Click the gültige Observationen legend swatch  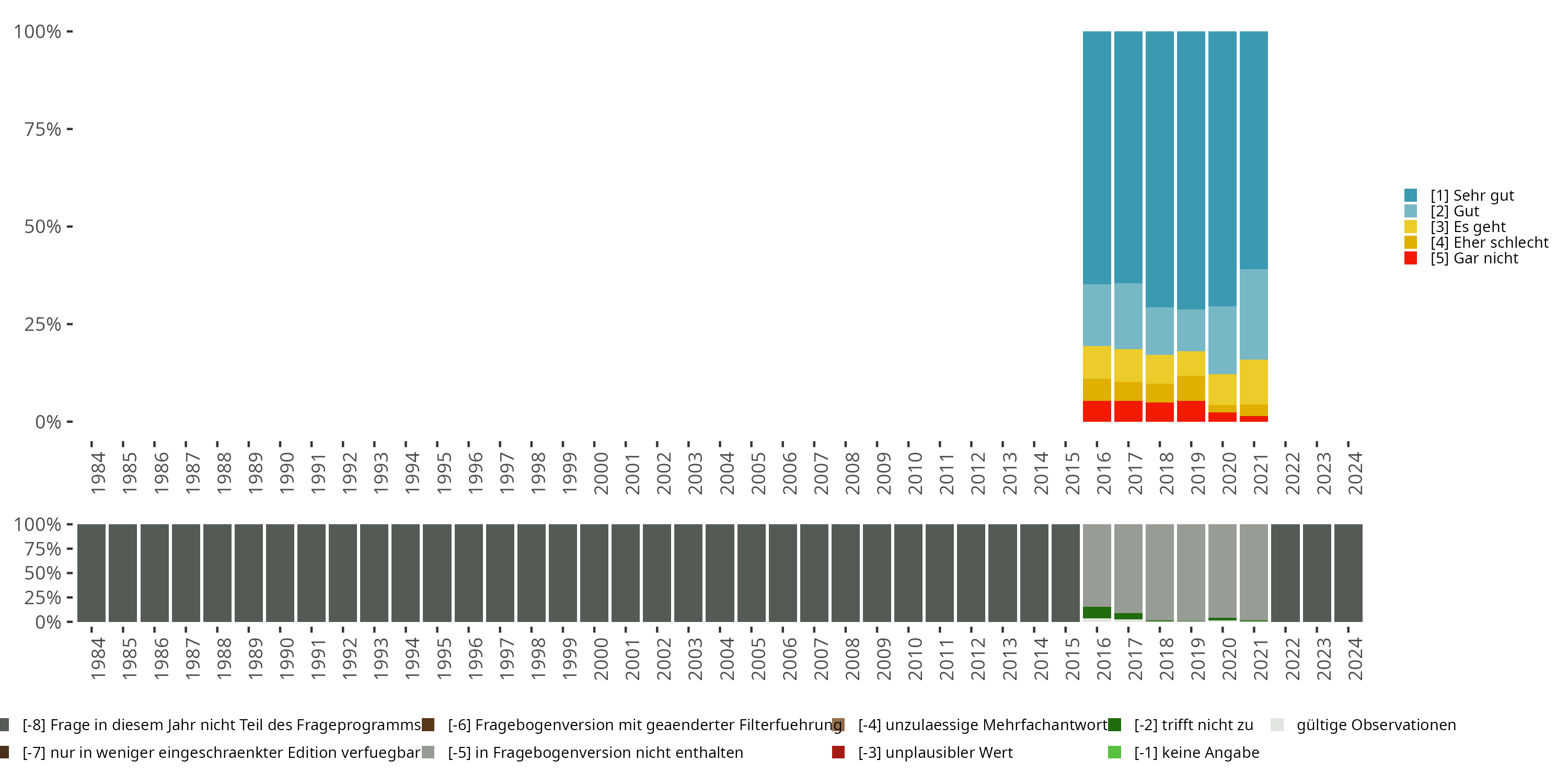point(1277,724)
